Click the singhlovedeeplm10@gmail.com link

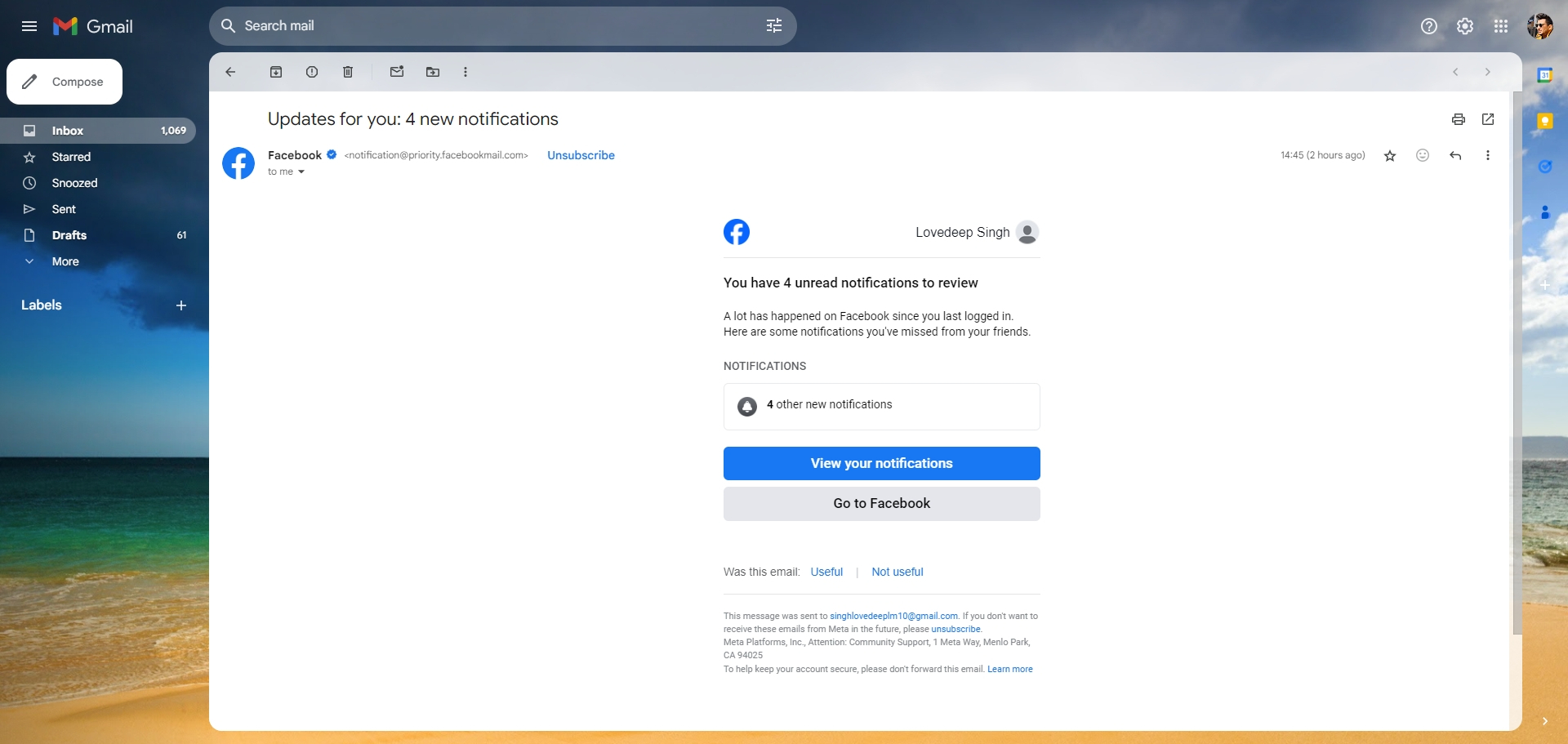894,616
